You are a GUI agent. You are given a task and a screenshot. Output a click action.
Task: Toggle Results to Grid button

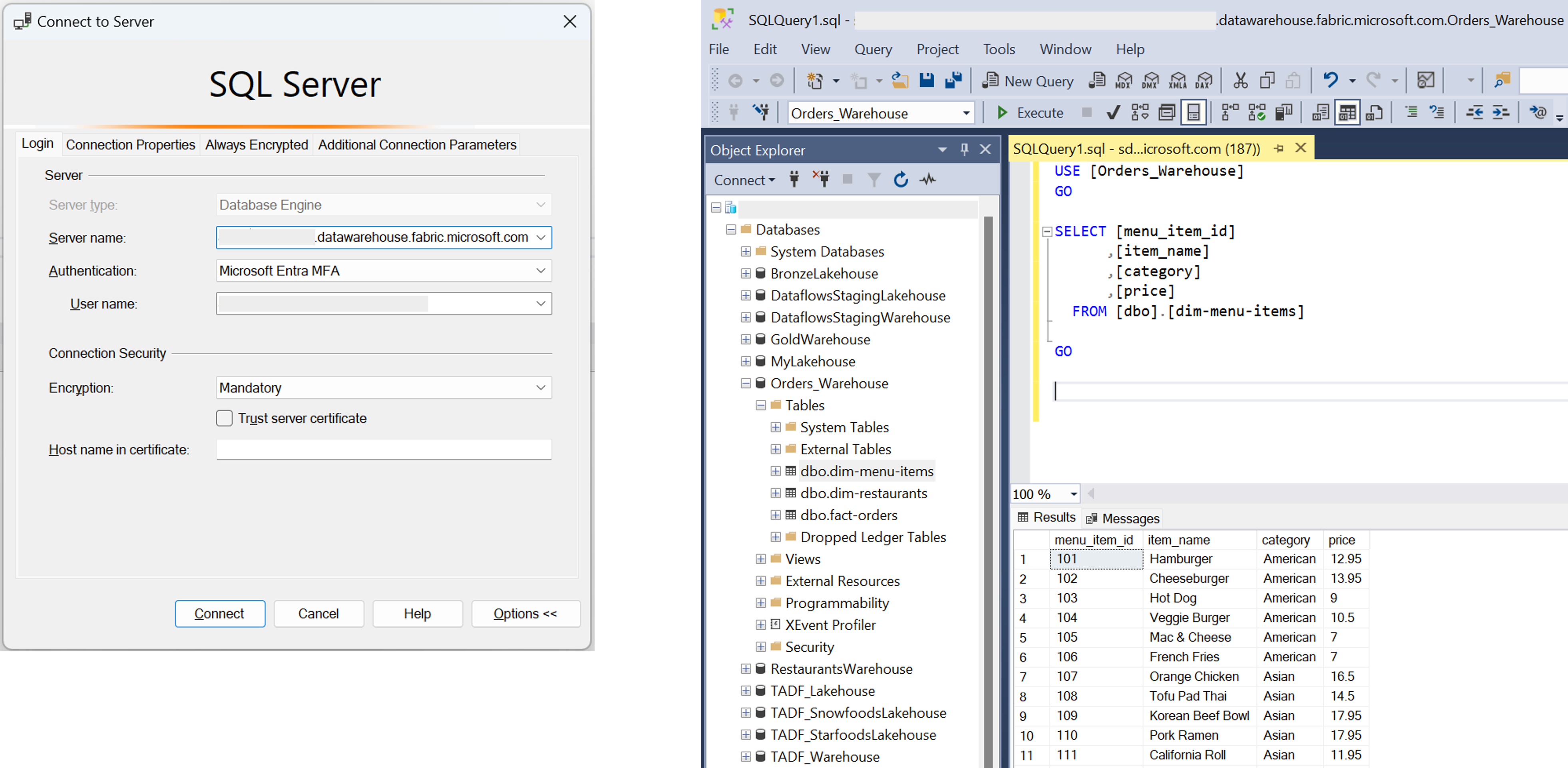pyautogui.click(x=1347, y=113)
